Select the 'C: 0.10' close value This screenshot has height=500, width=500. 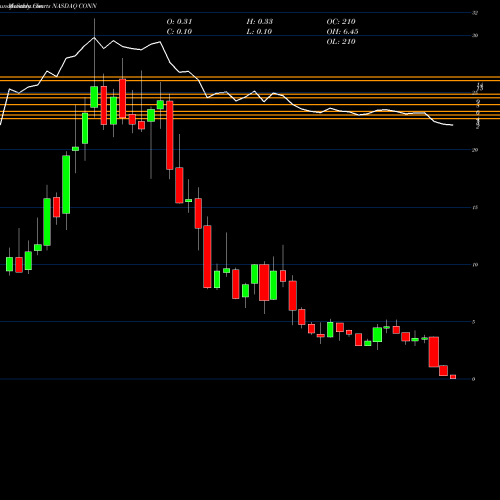tap(179, 32)
